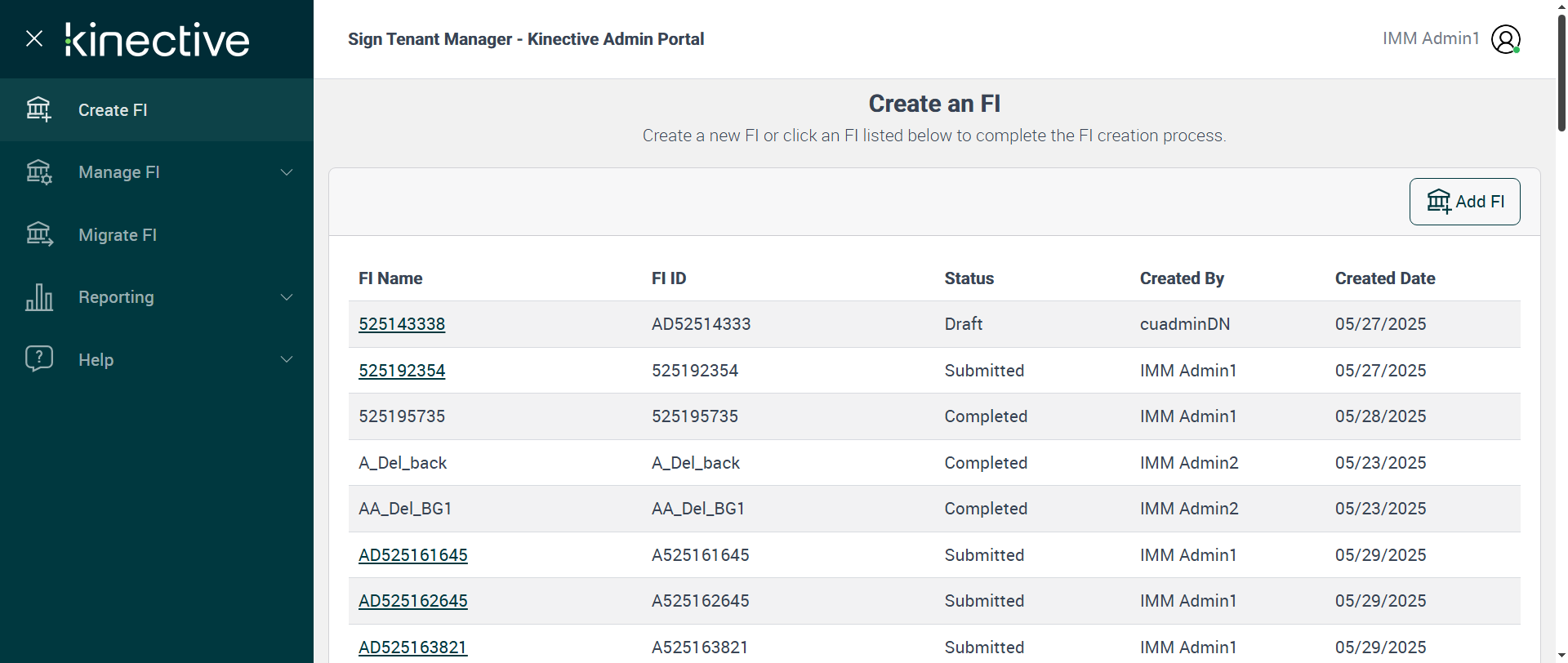Open FI link AD525161645
The height and width of the screenshot is (663, 1568).
(x=412, y=555)
